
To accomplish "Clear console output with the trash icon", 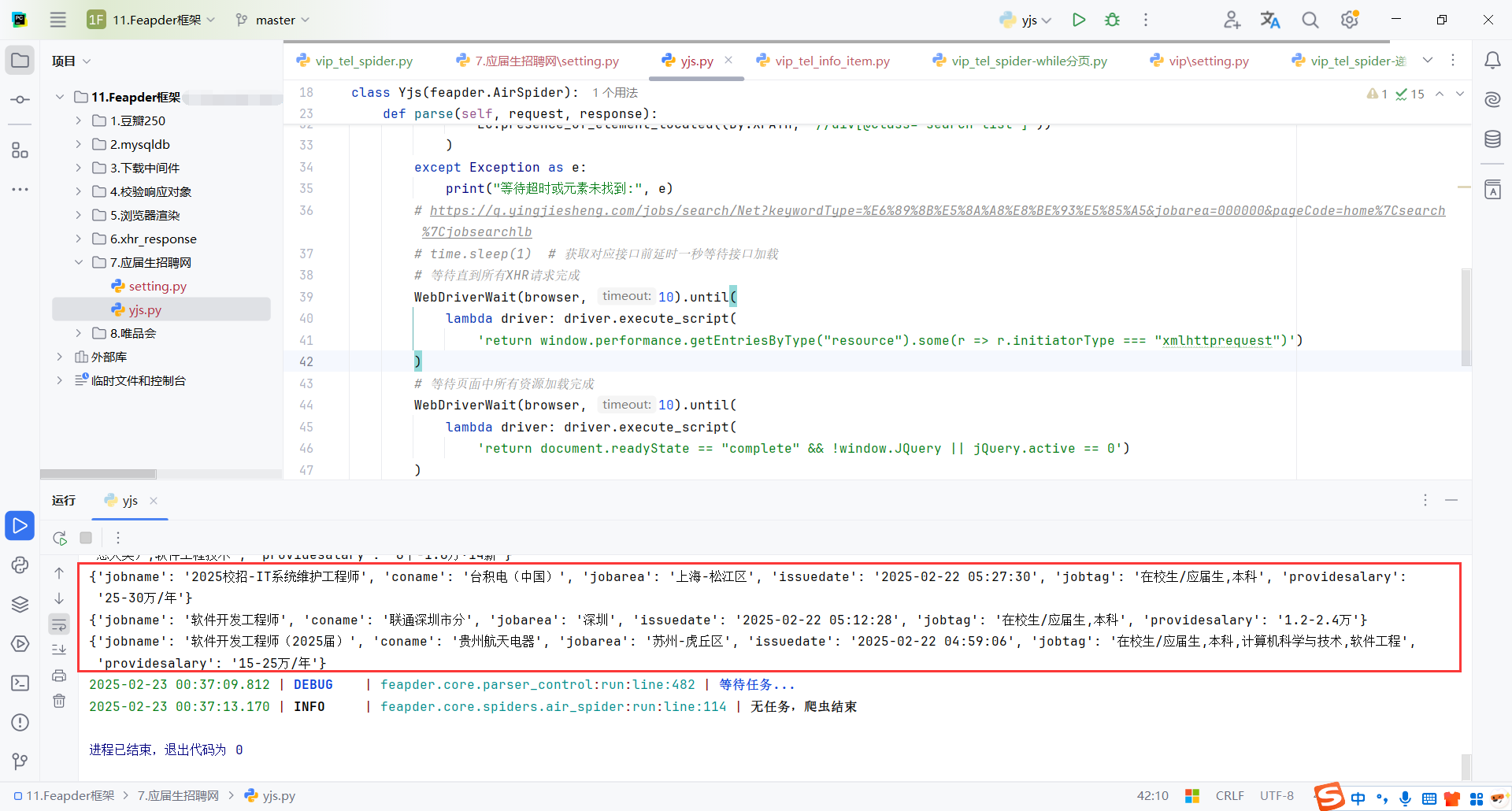I will [x=59, y=701].
